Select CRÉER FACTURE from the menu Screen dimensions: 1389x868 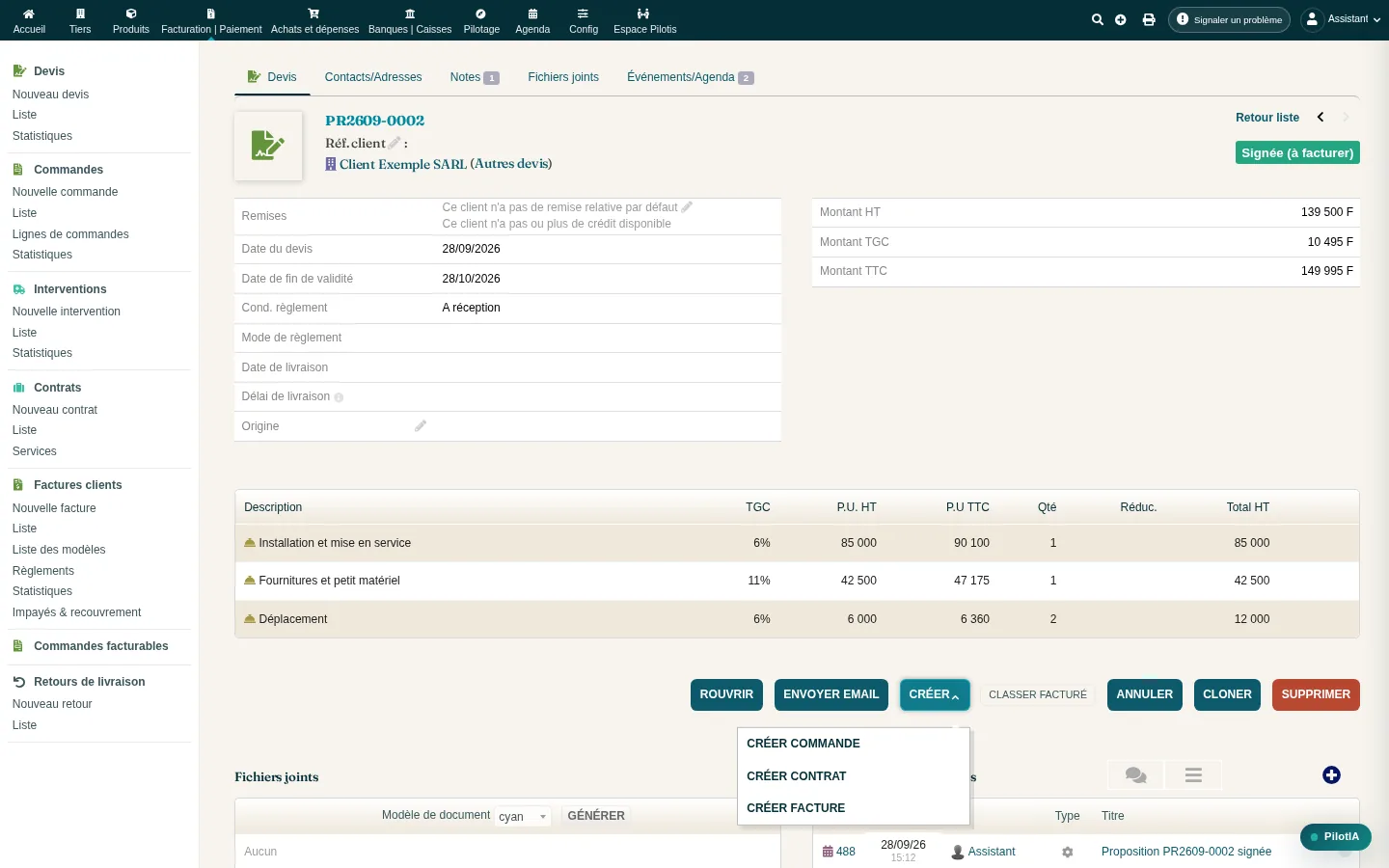[796, 808]
